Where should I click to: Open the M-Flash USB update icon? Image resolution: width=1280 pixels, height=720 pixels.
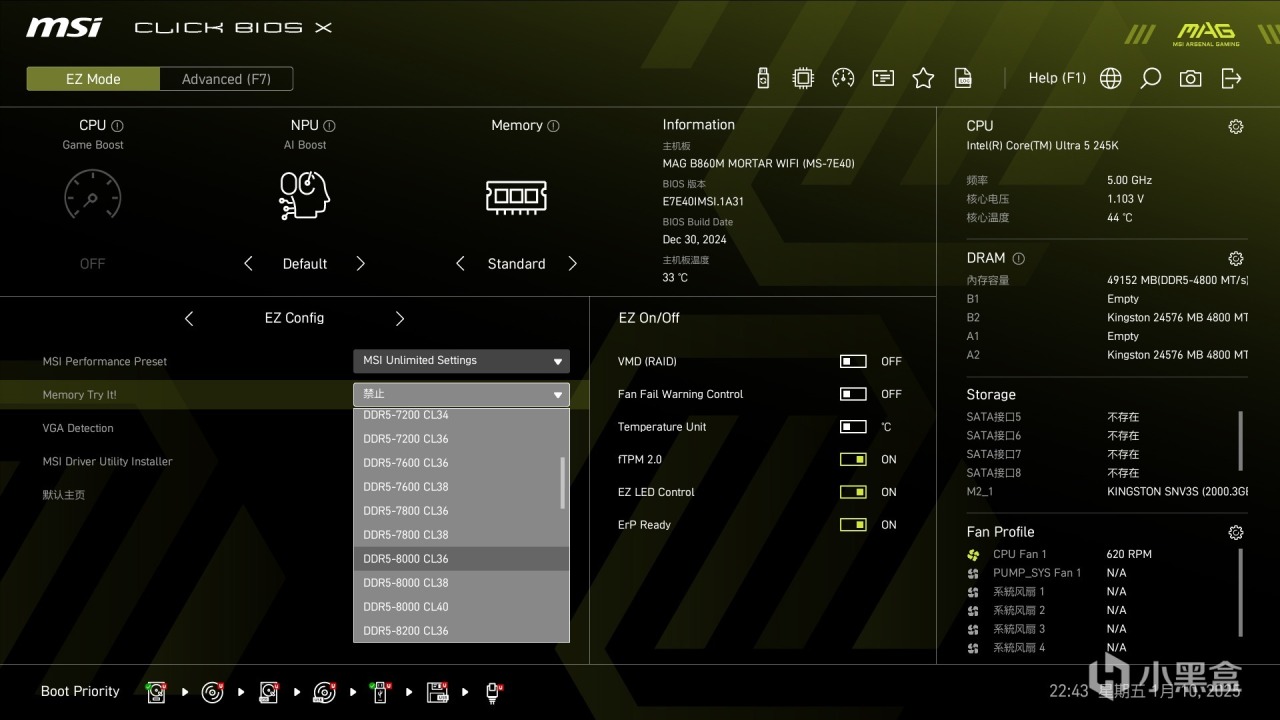763,78
